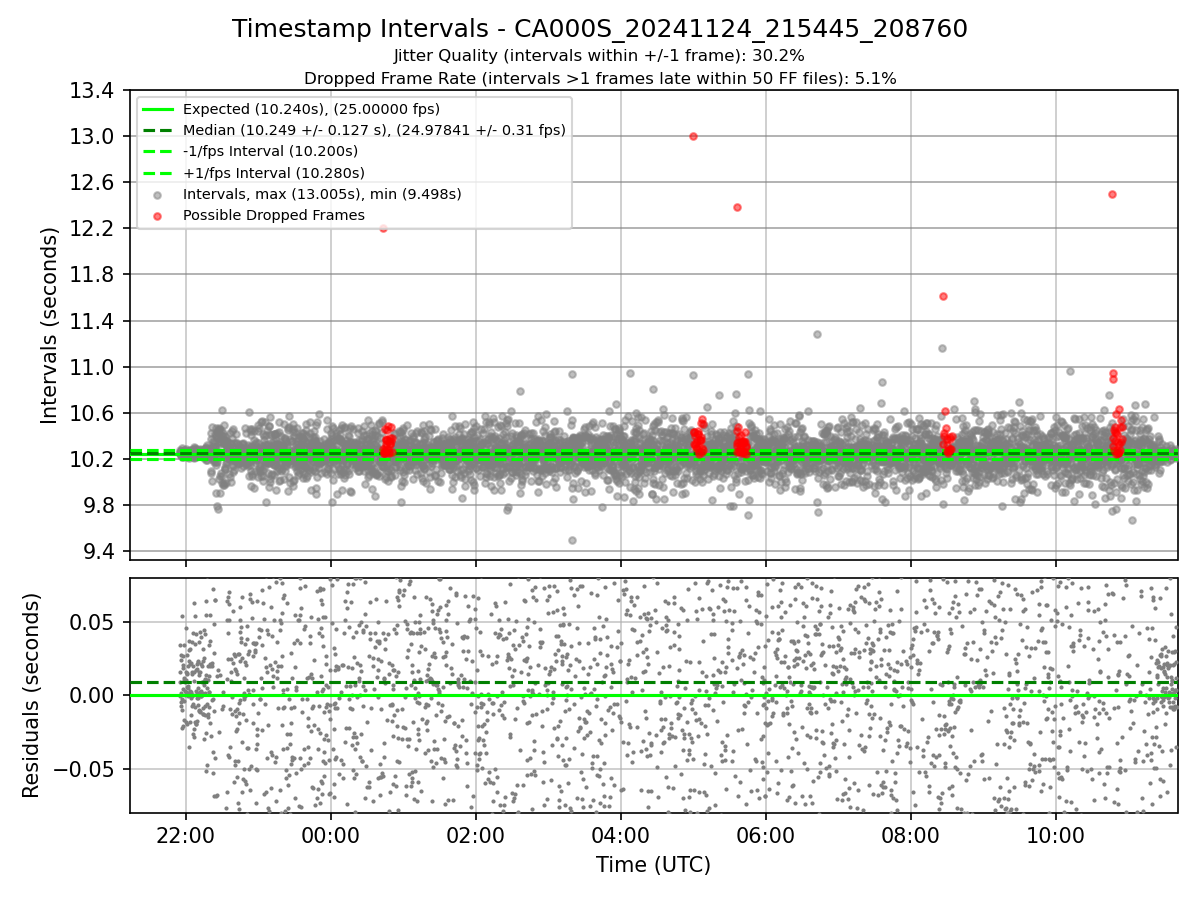Screen dimensions: 1200x900
Task: Click the '22:00' x-axis tick label
Action: pyautogui.click(x=185, y=836)
